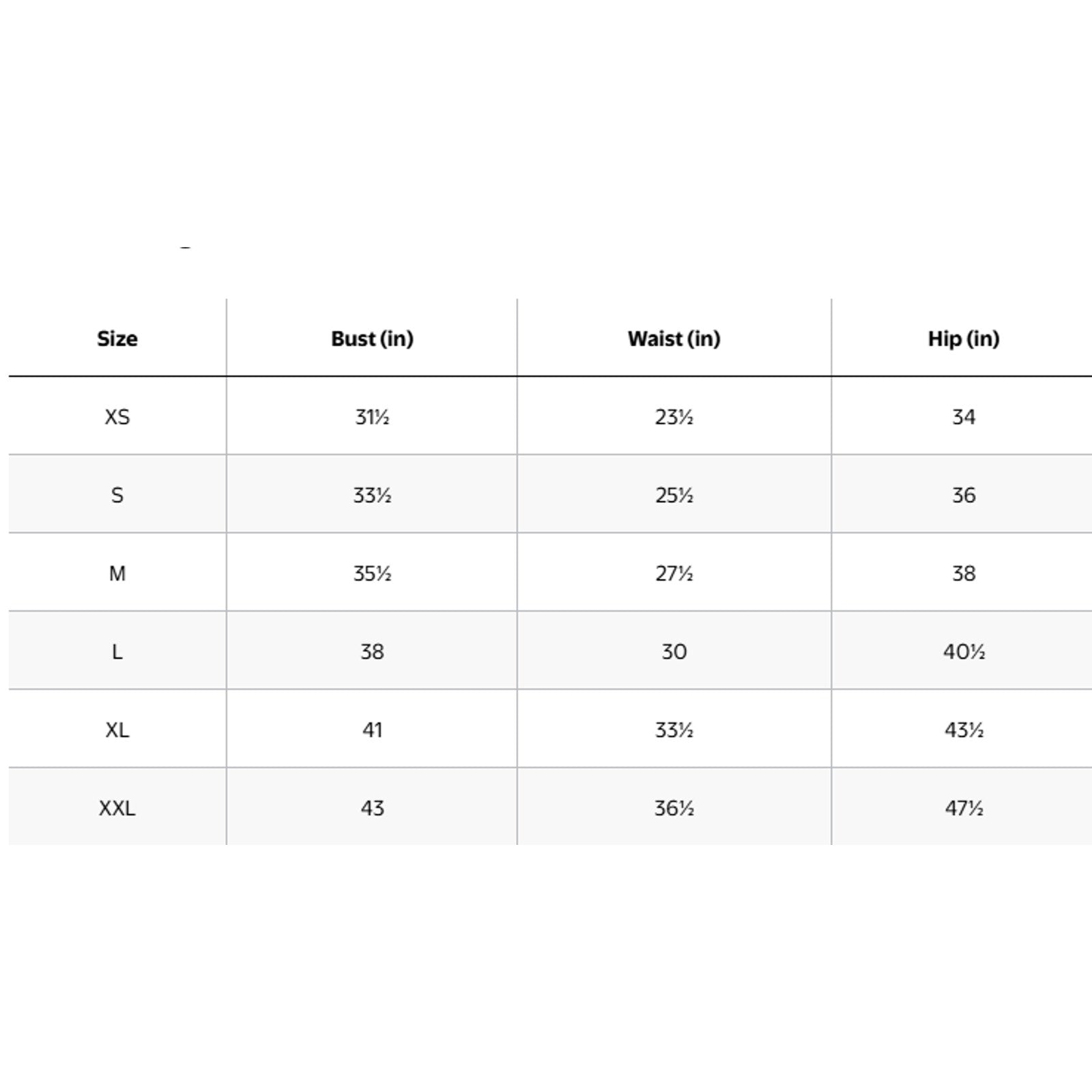Select the XS hip value 34
This screenshot has width=1092, height=1092.
point(963,417)
